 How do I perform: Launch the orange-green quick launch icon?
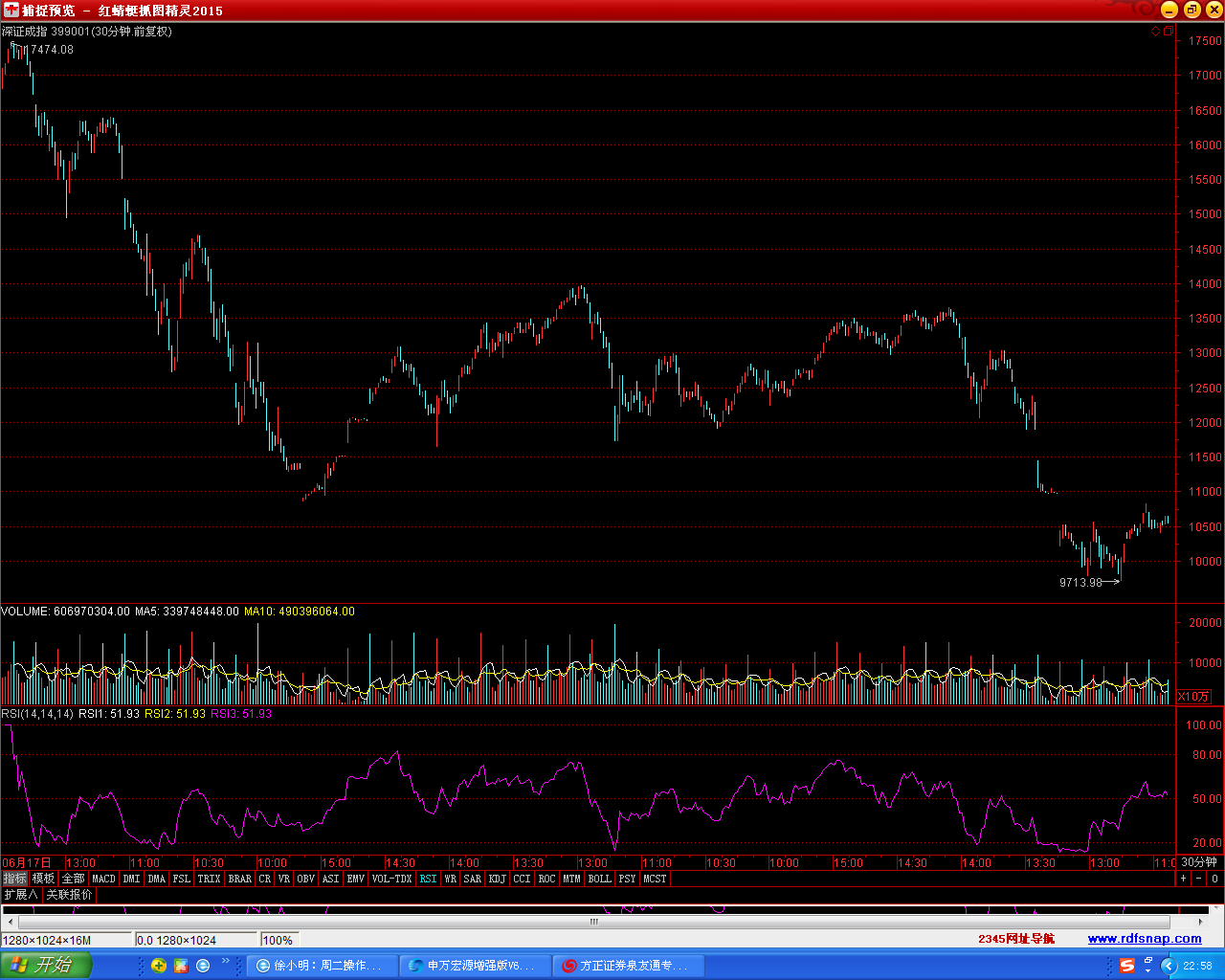[181, 966]
